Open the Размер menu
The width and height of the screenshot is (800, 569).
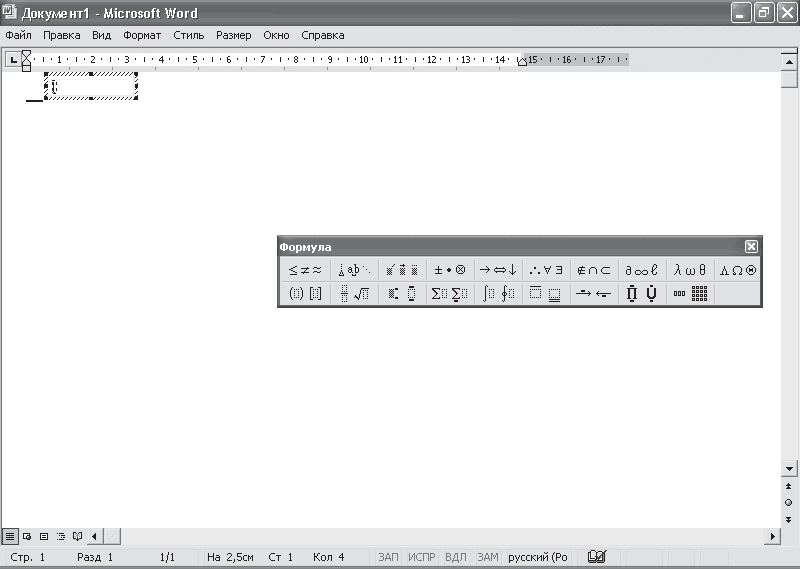[233, 35]
